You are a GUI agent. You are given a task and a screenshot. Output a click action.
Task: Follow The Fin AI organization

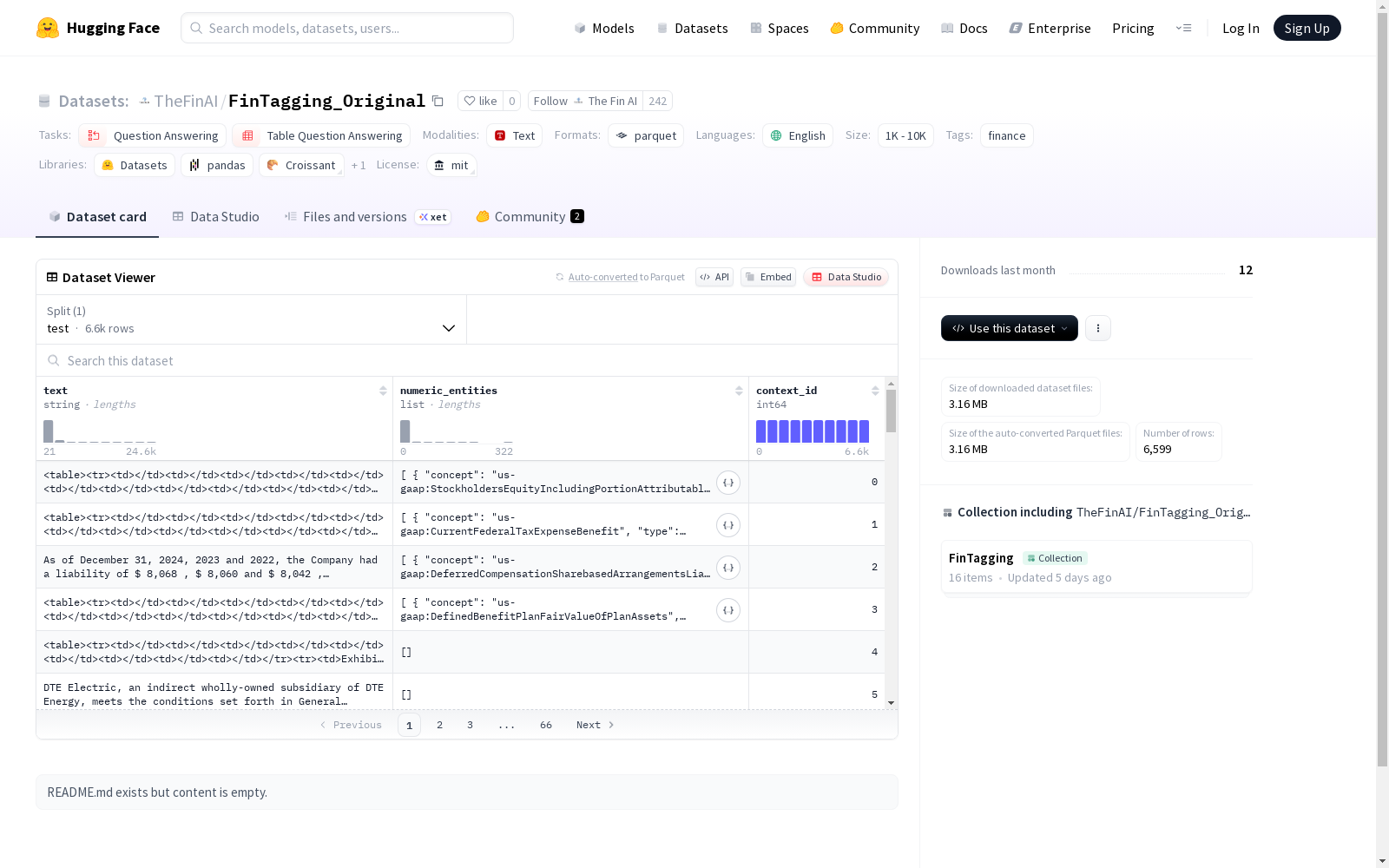[585, 101]
